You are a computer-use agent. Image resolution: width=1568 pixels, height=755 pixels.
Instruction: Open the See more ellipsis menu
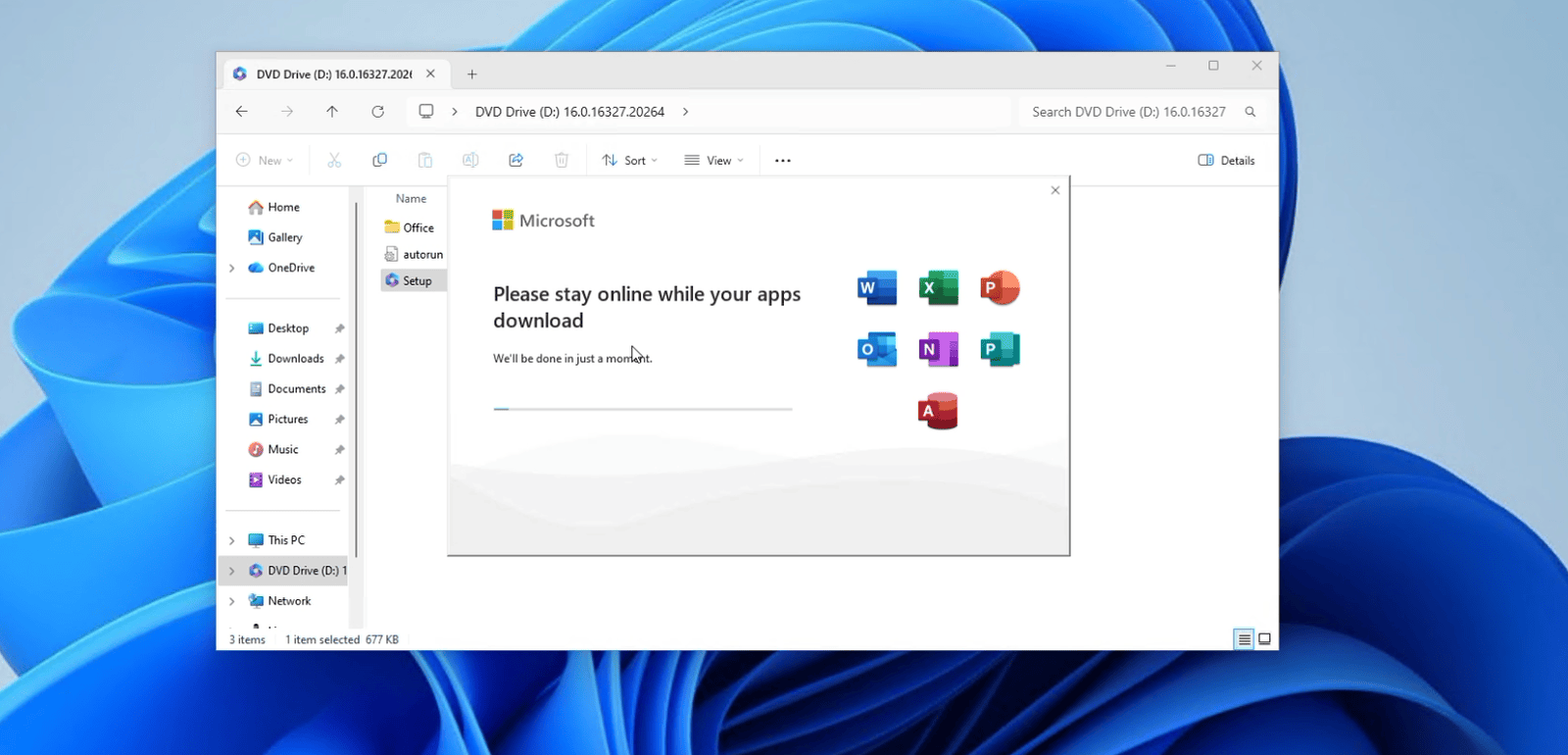click(x=783, y=160)
